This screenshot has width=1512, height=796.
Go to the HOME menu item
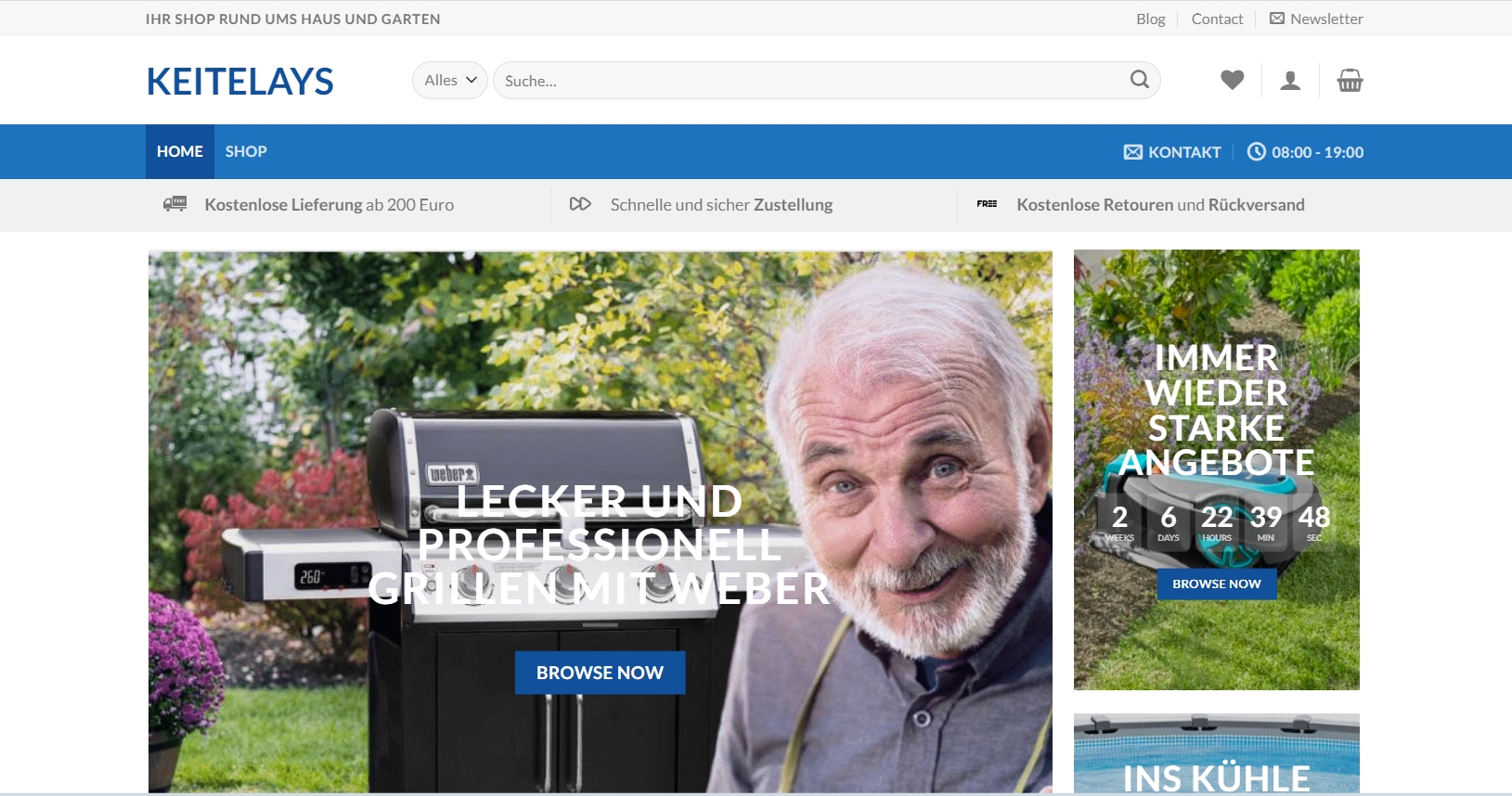pyautogui.click(x=180, y=151)
